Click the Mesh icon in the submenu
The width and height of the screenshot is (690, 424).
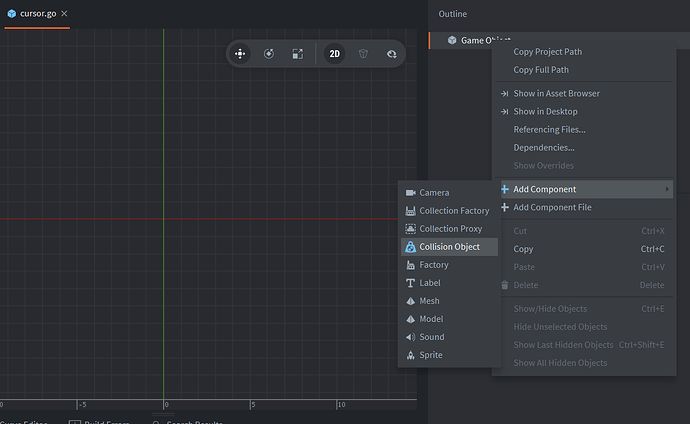point(411,301)
